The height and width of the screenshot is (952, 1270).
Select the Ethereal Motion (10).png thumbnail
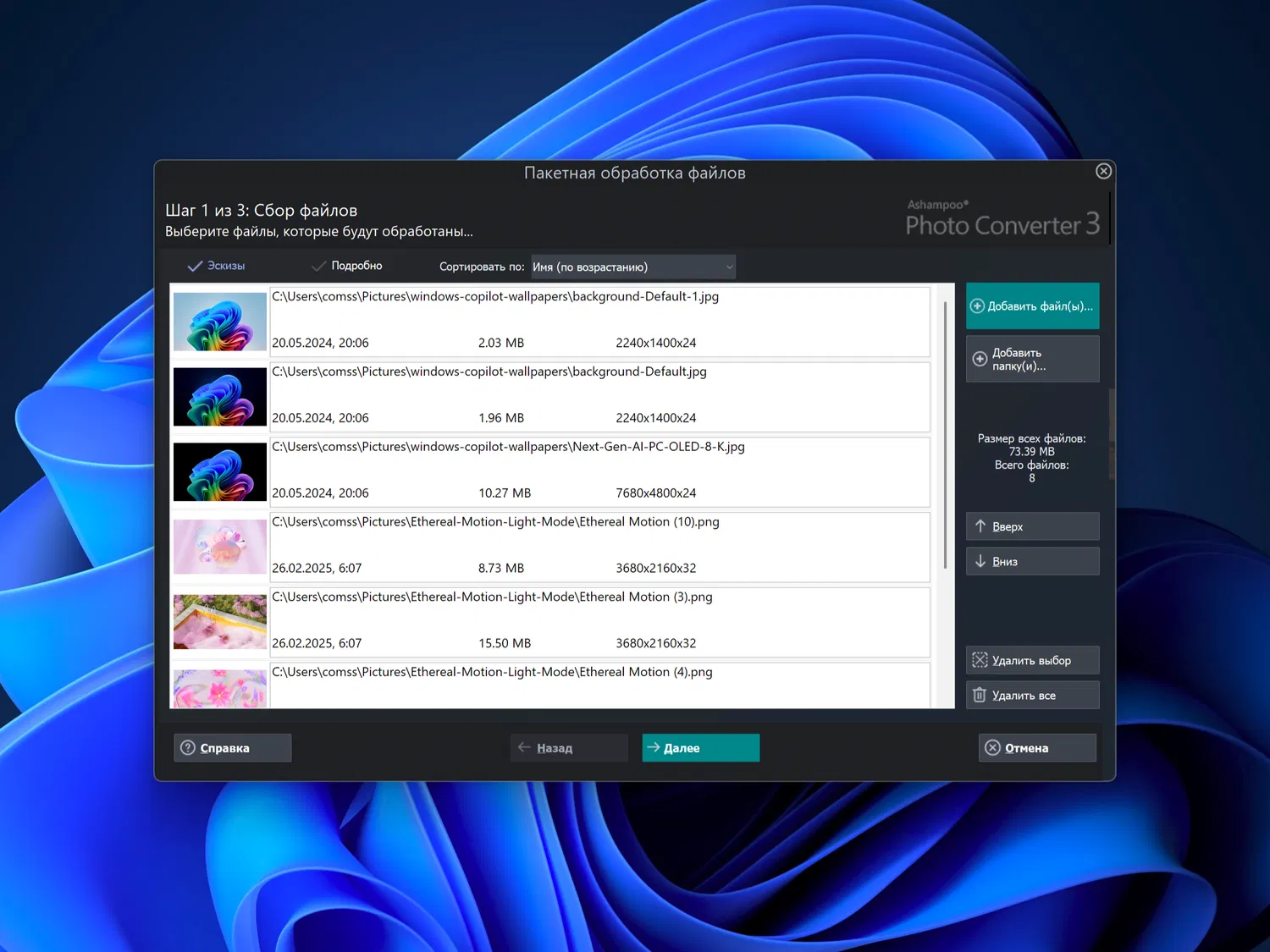point(220,547)
